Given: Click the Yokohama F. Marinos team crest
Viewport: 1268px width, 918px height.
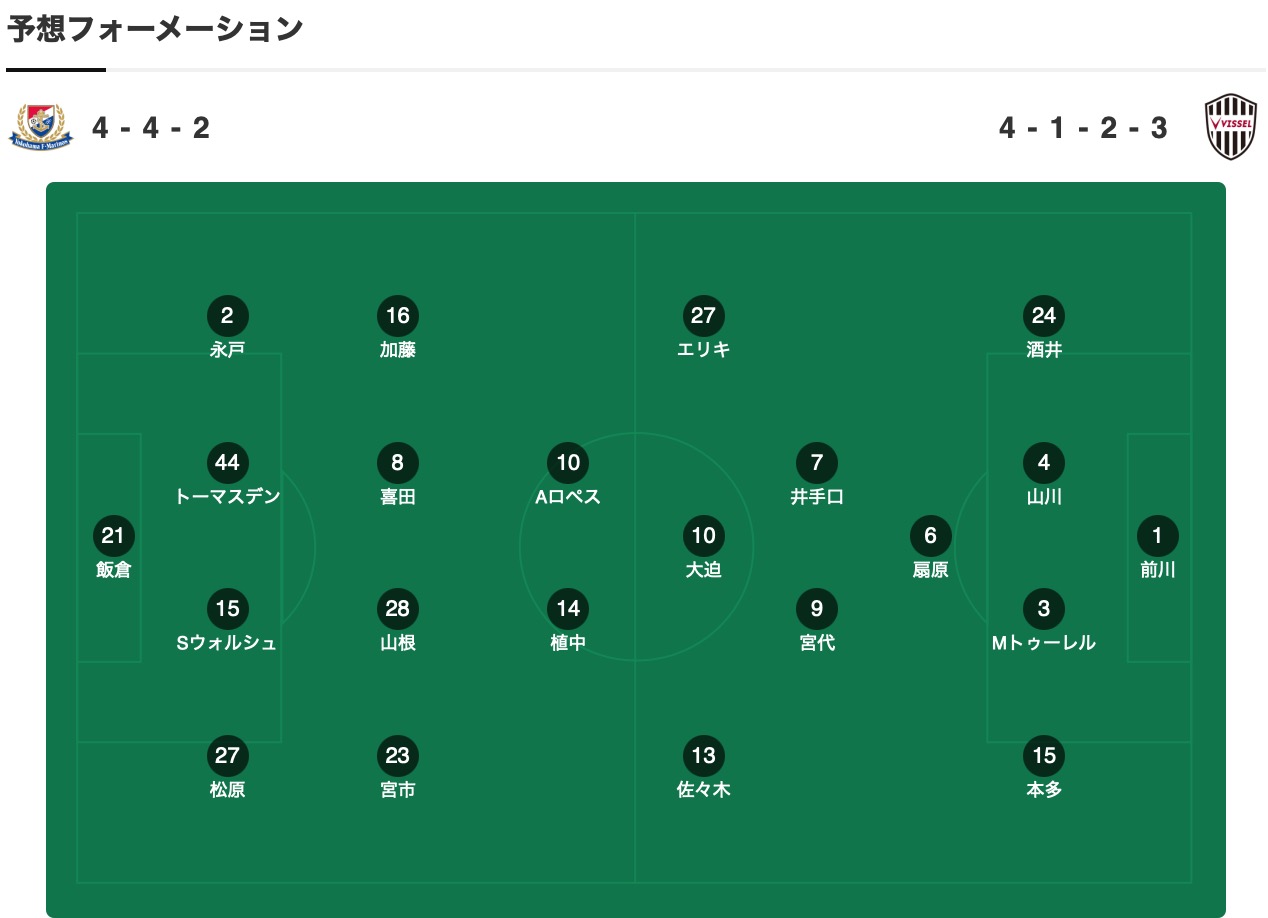Looking at the screenshot, I should [42, 127].
